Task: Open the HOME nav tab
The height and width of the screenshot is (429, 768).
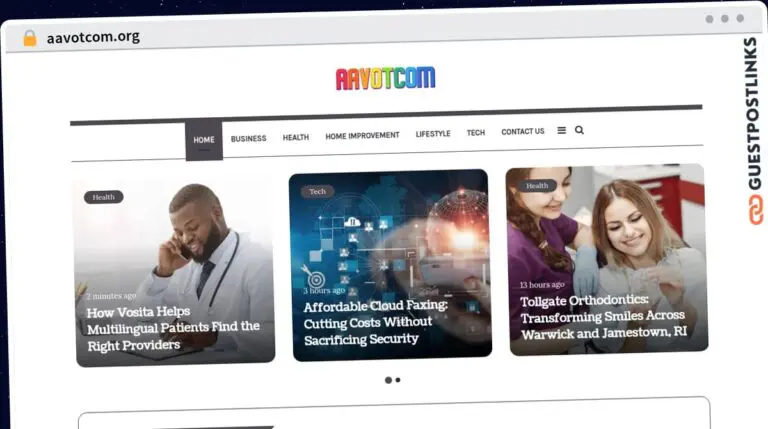Action: 204,140
